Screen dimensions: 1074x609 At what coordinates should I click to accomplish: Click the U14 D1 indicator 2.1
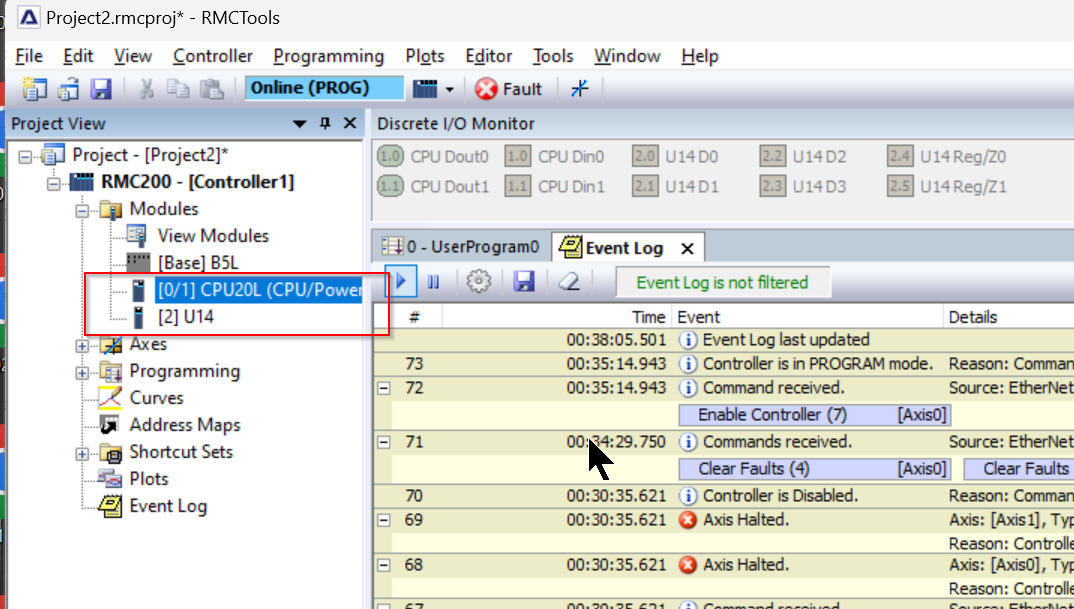[x=645, y=186]
